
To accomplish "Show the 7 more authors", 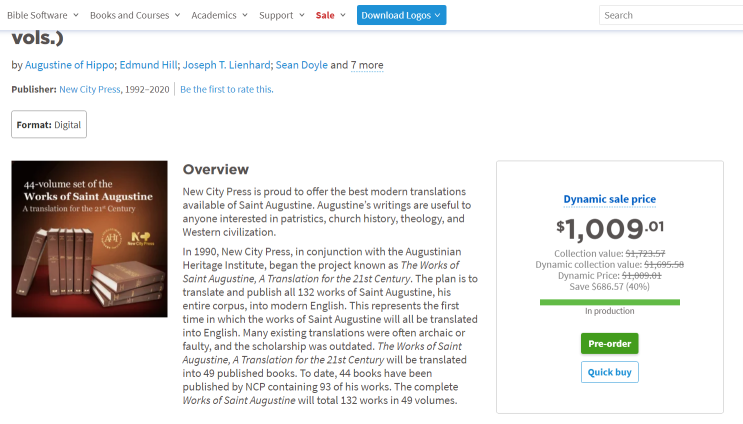I will (367, 65).
